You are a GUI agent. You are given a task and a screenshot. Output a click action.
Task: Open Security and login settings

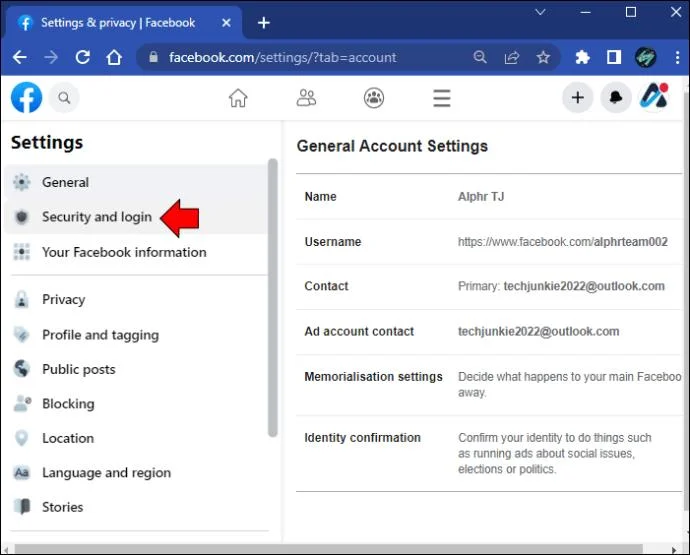(x=135, y=217)
